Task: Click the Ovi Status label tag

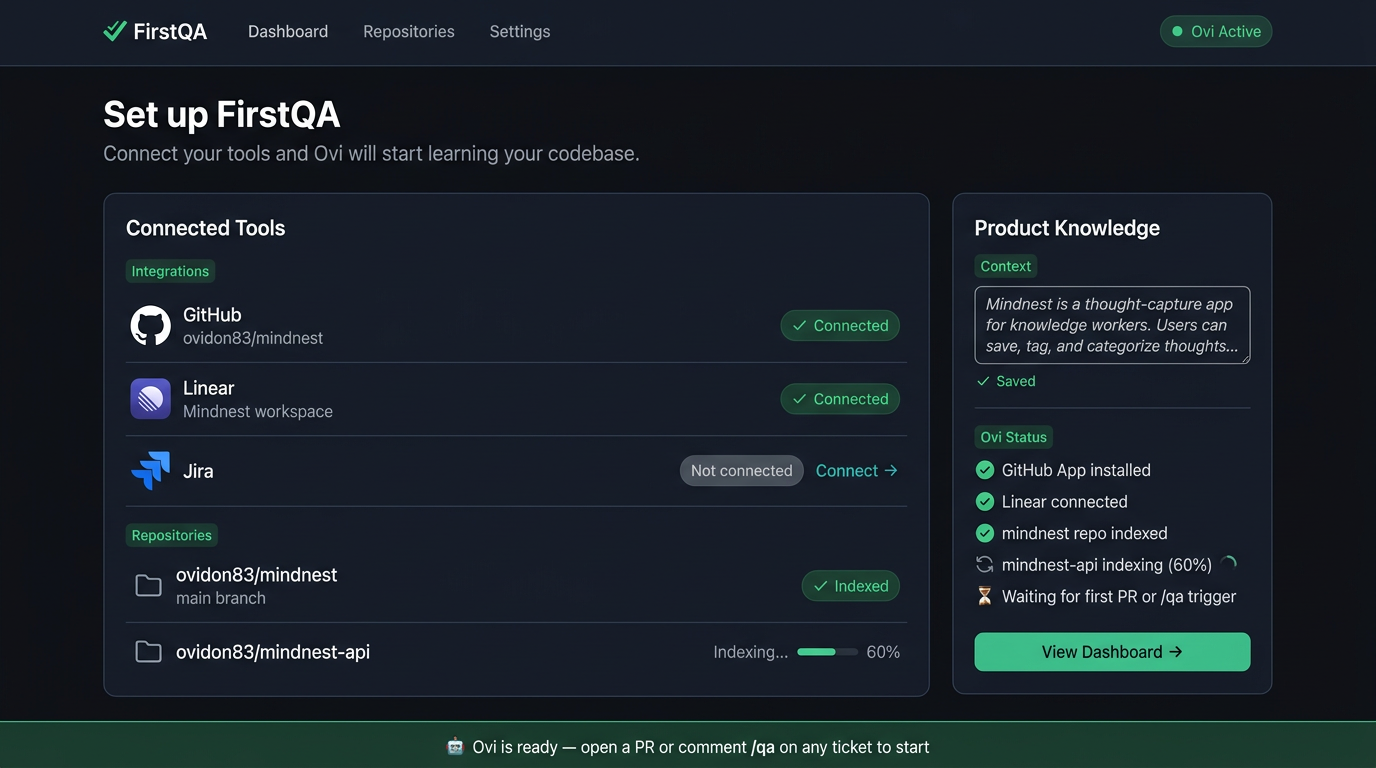Action: click(x=1013, y=437)
